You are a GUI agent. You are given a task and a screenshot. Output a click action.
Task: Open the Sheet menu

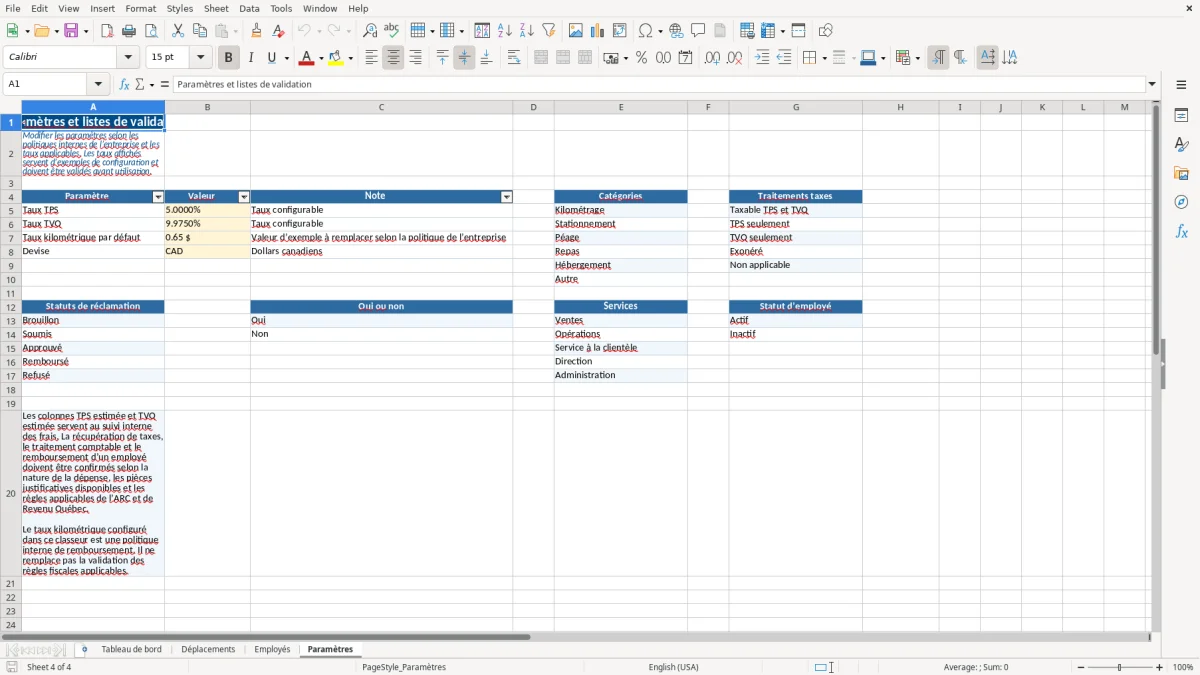coord(216,8)
